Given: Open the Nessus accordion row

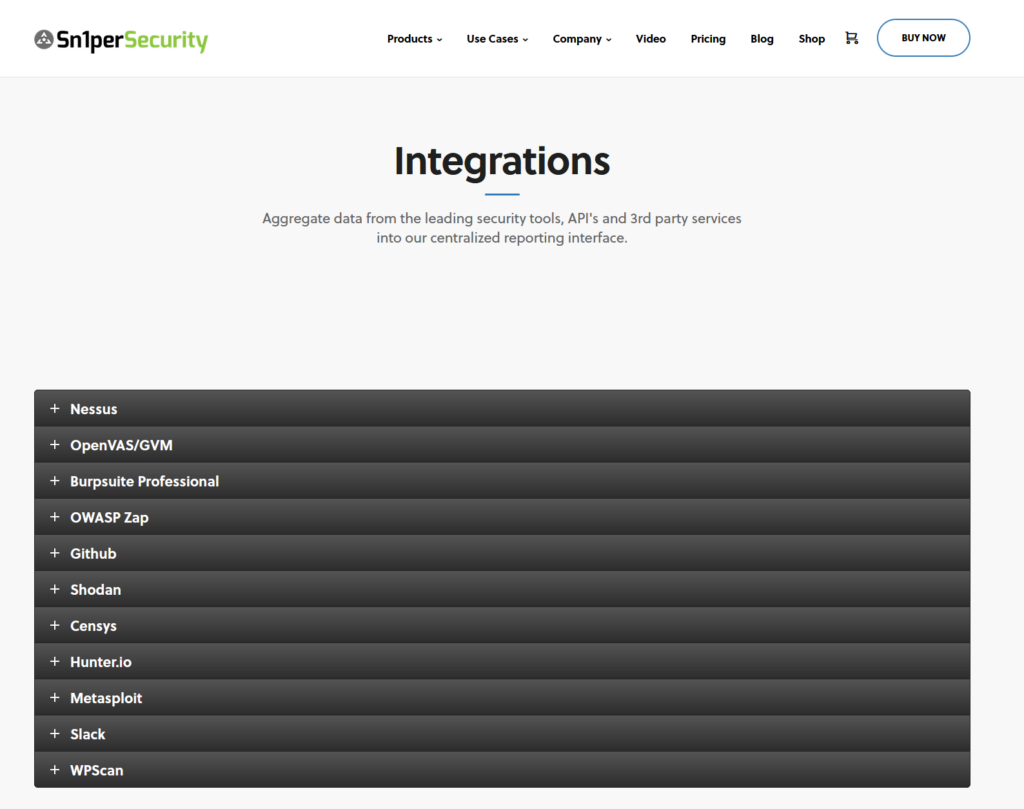Looking at the screenshot, I should point(502,409).
